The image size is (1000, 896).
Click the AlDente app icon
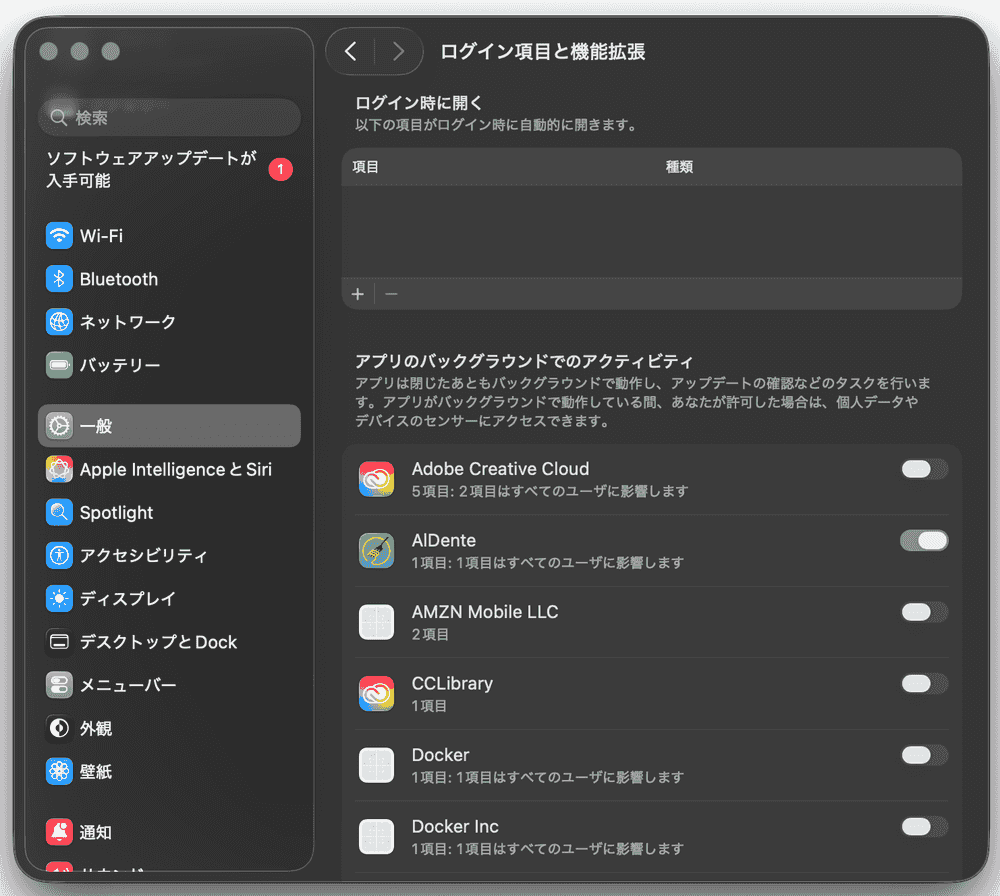376,551
